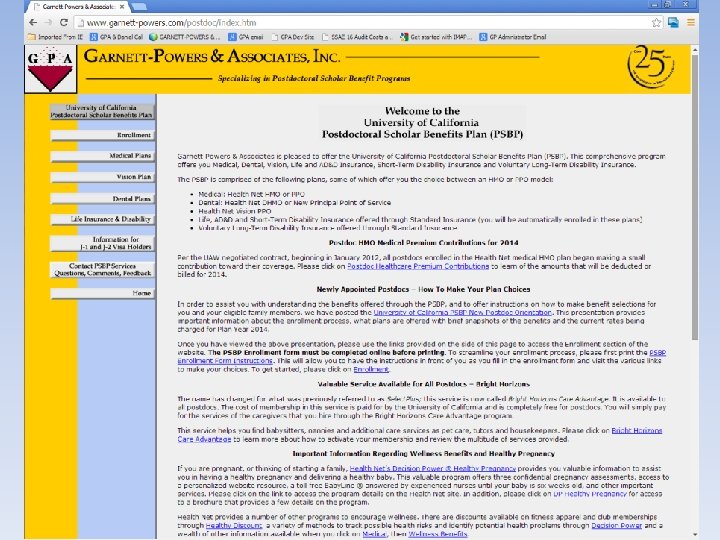Open the SSAE 16 Audit Costs bookmark
Image resolution: width=720 pixels, height=540 pixels.
pyautogui.click(x=357, y=37)
